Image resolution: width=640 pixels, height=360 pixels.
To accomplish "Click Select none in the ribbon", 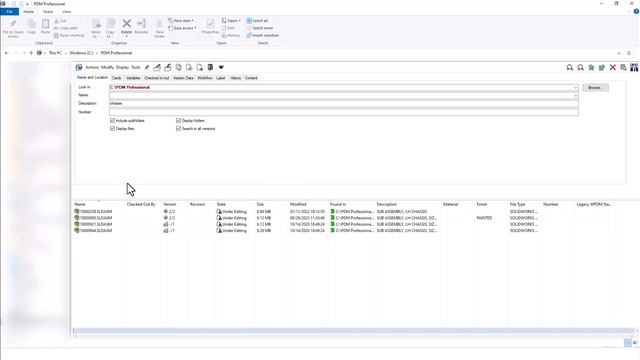I will pos(260,28).
